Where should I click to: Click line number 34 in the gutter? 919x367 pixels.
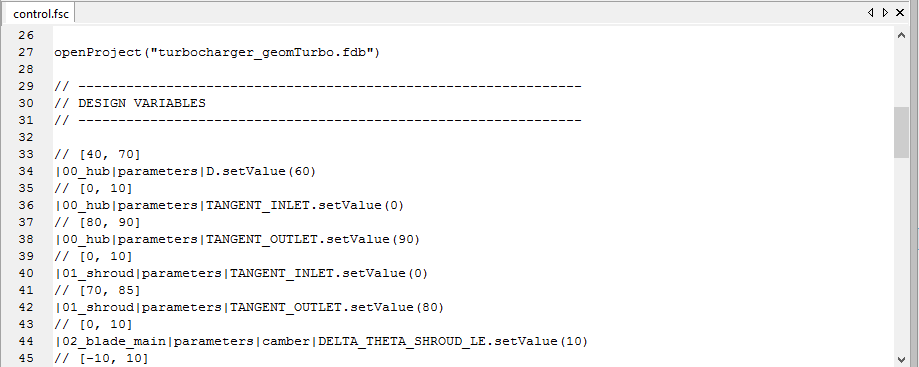25,171
